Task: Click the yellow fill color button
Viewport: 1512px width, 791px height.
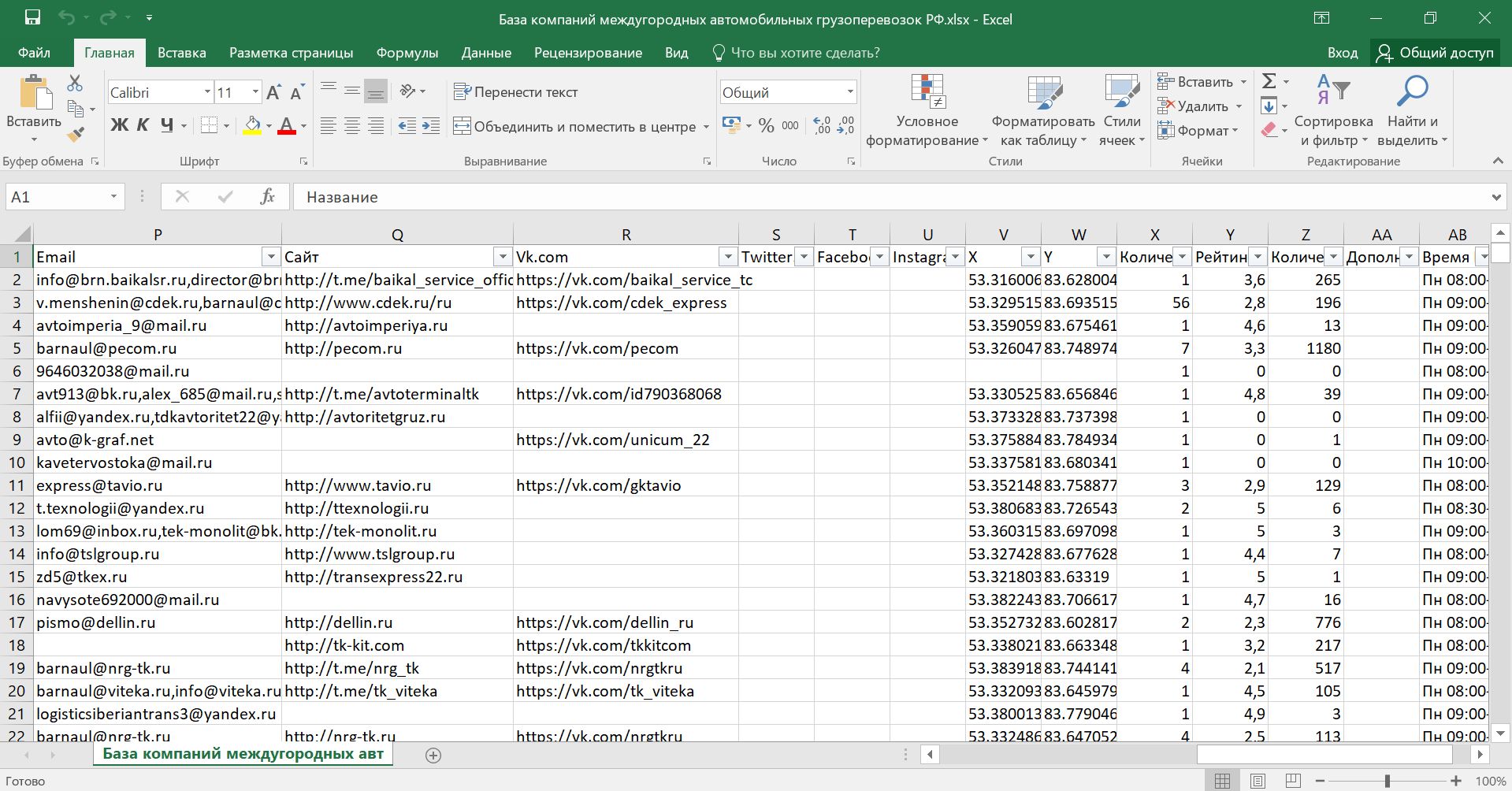Action: 252,125
